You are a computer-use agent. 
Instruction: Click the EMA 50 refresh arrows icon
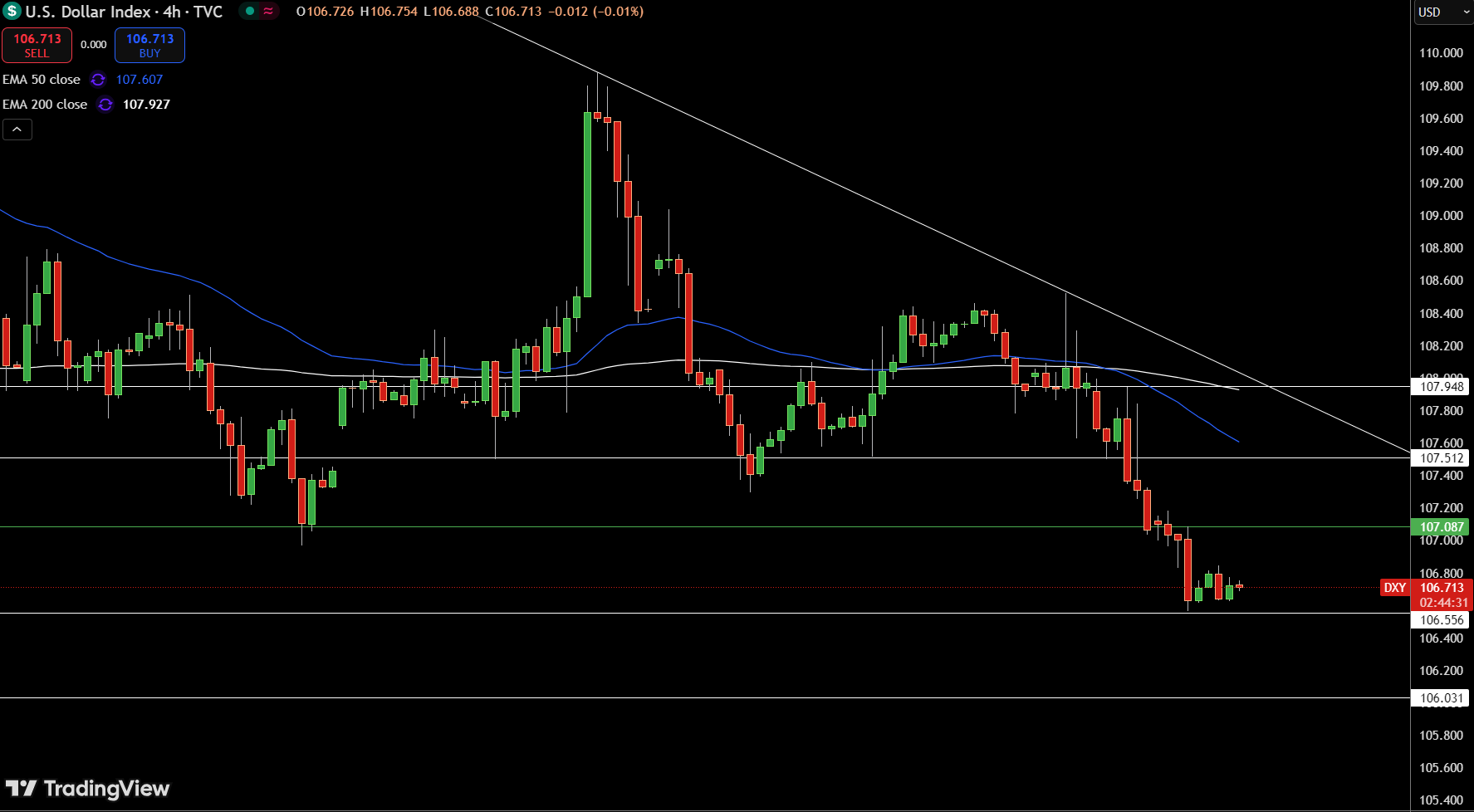click(98, 80)
